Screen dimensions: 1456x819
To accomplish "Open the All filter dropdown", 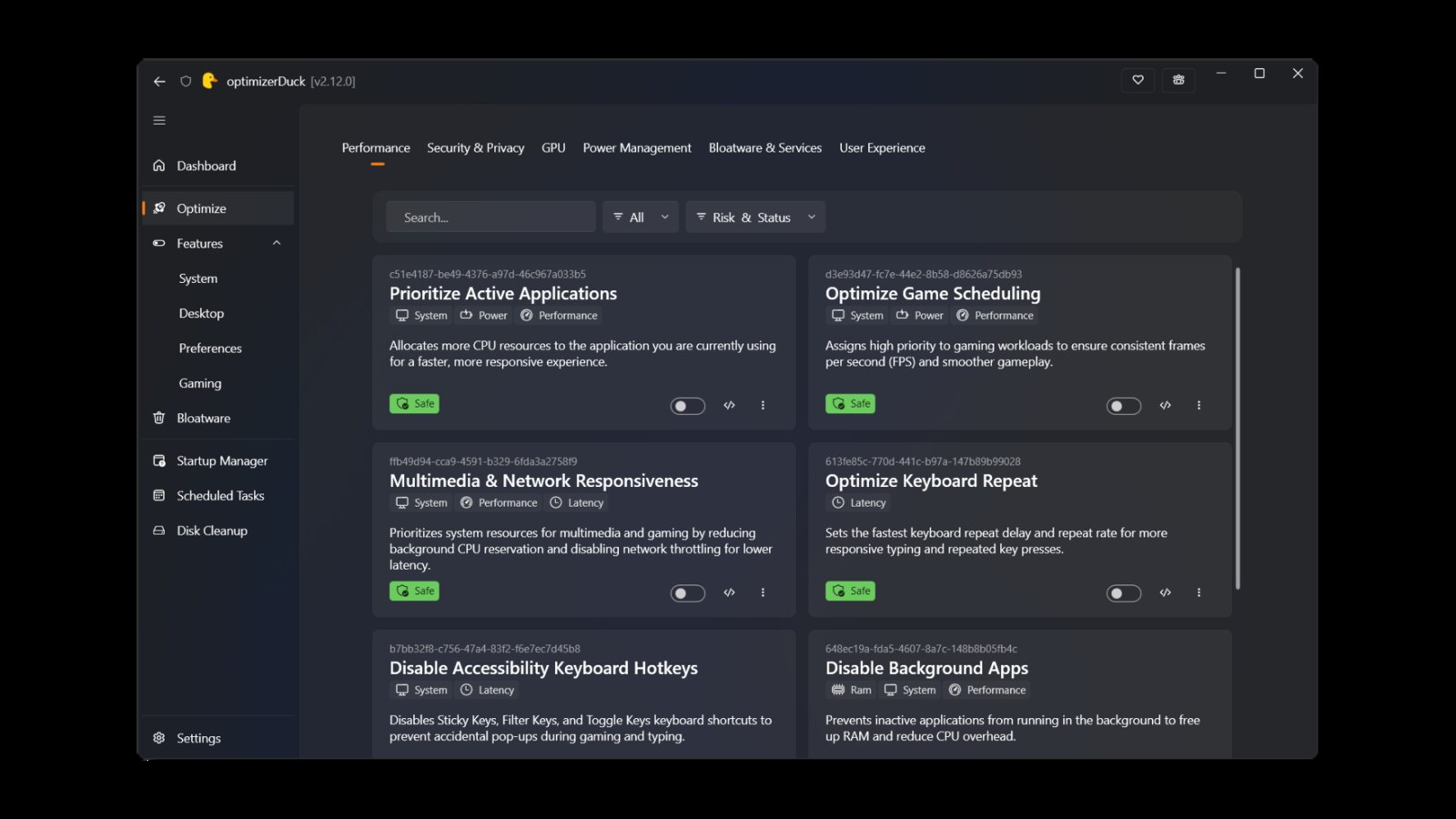I will tap(641, 217).
